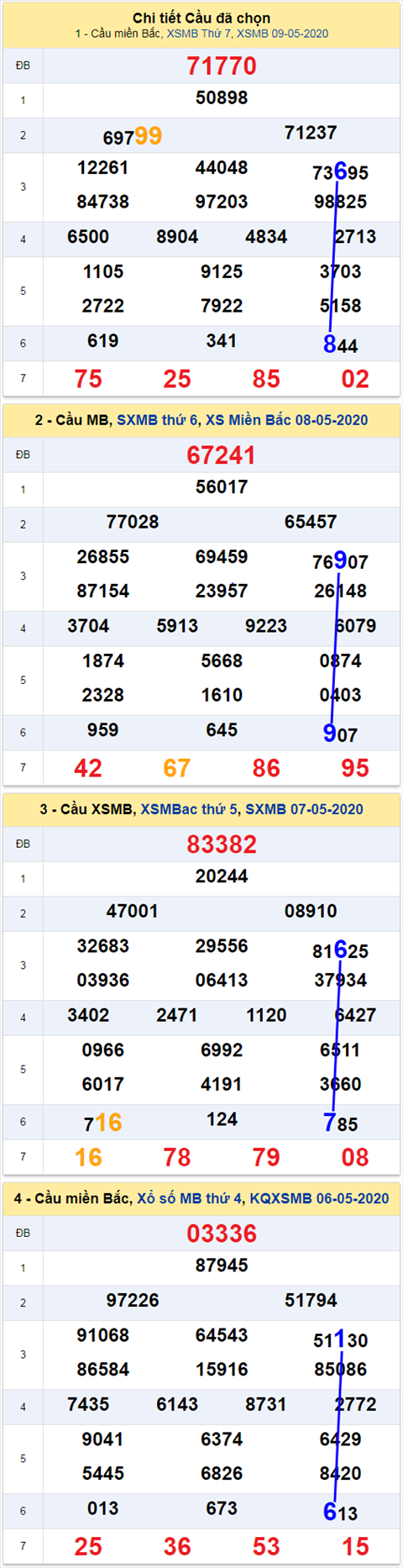Click fourth prize number 6500

pyautogui.click(x=88, y=237)
